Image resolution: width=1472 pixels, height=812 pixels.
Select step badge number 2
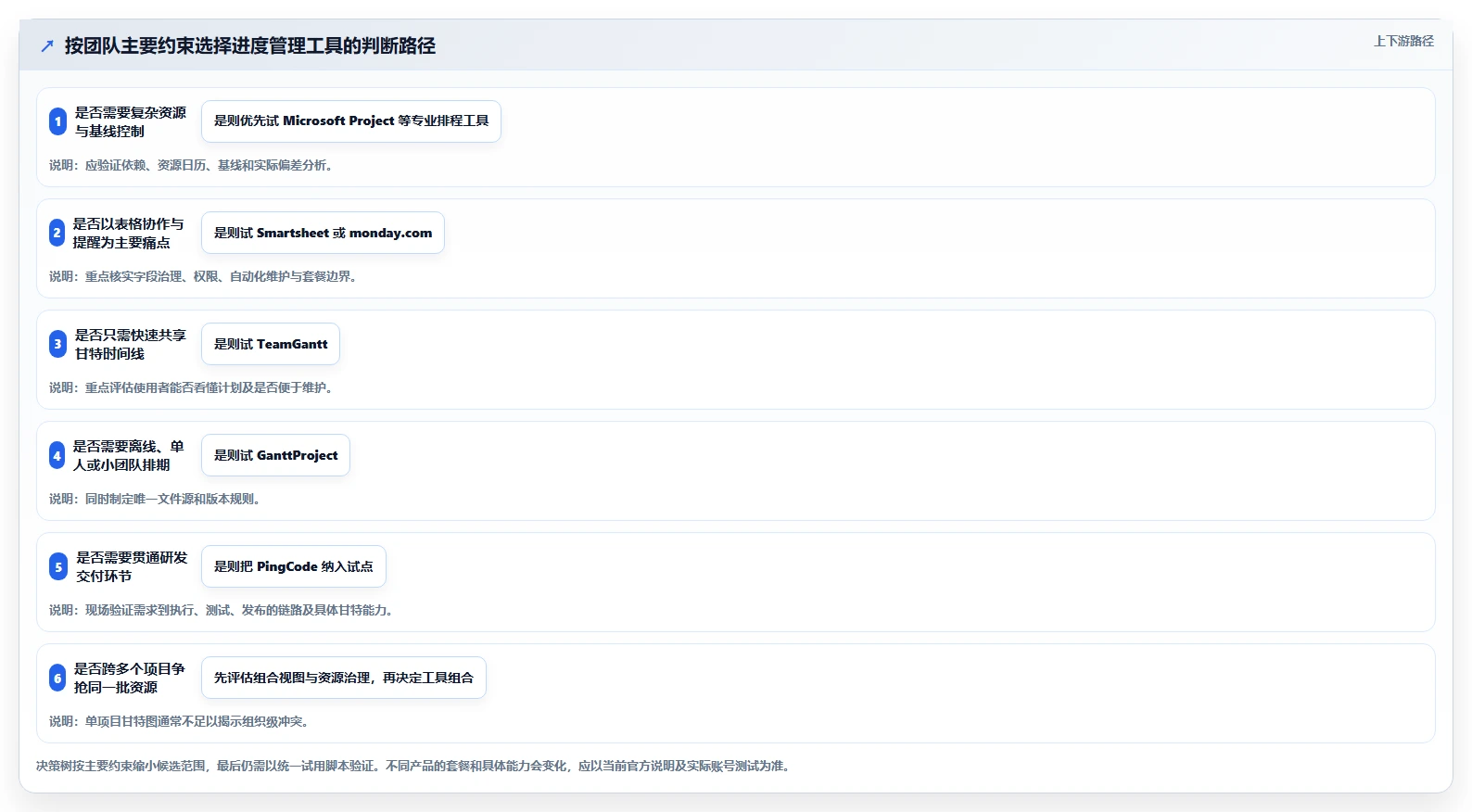pyautogui.click(x=57, y=233)
